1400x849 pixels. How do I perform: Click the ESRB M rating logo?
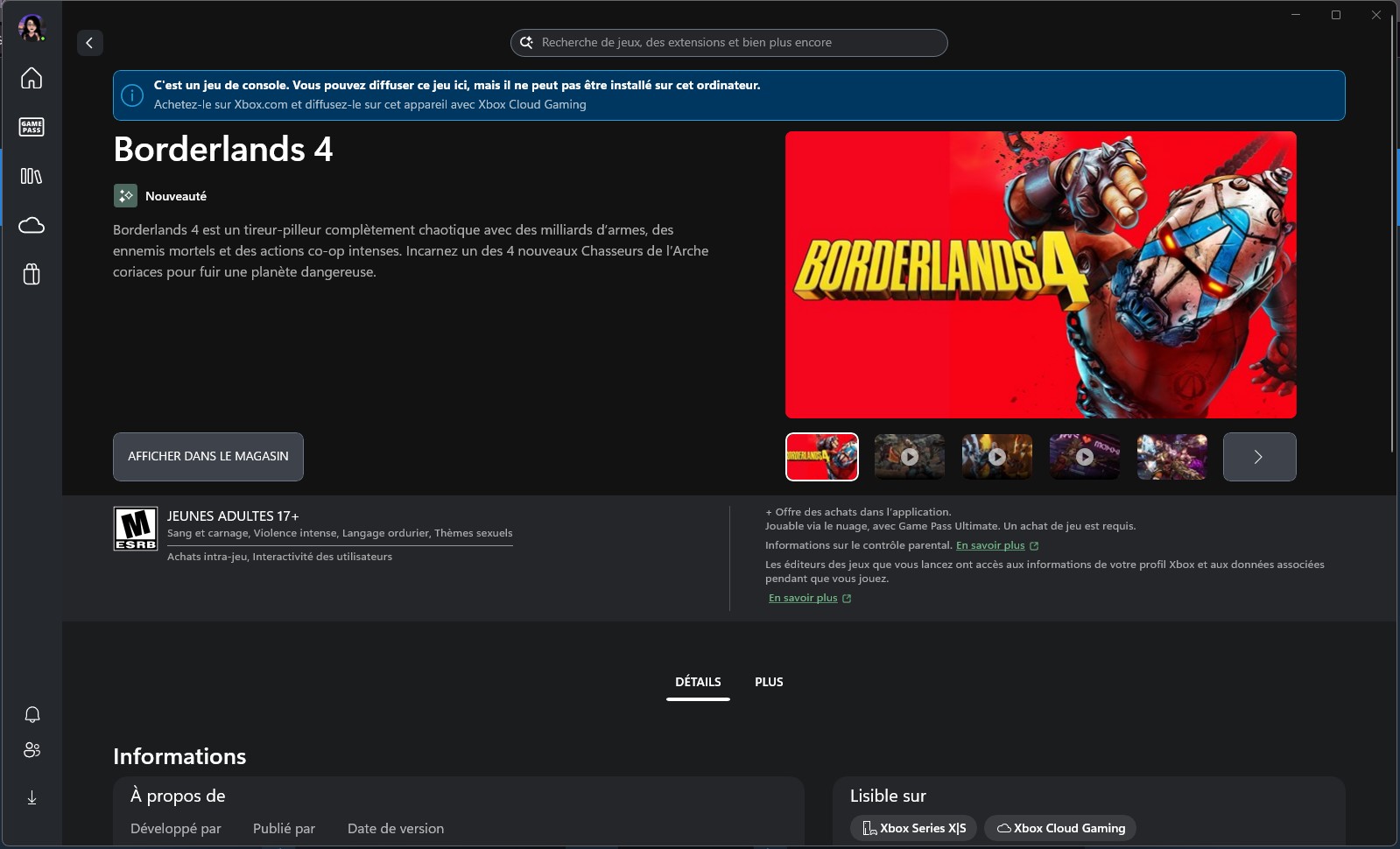(136, 529)
